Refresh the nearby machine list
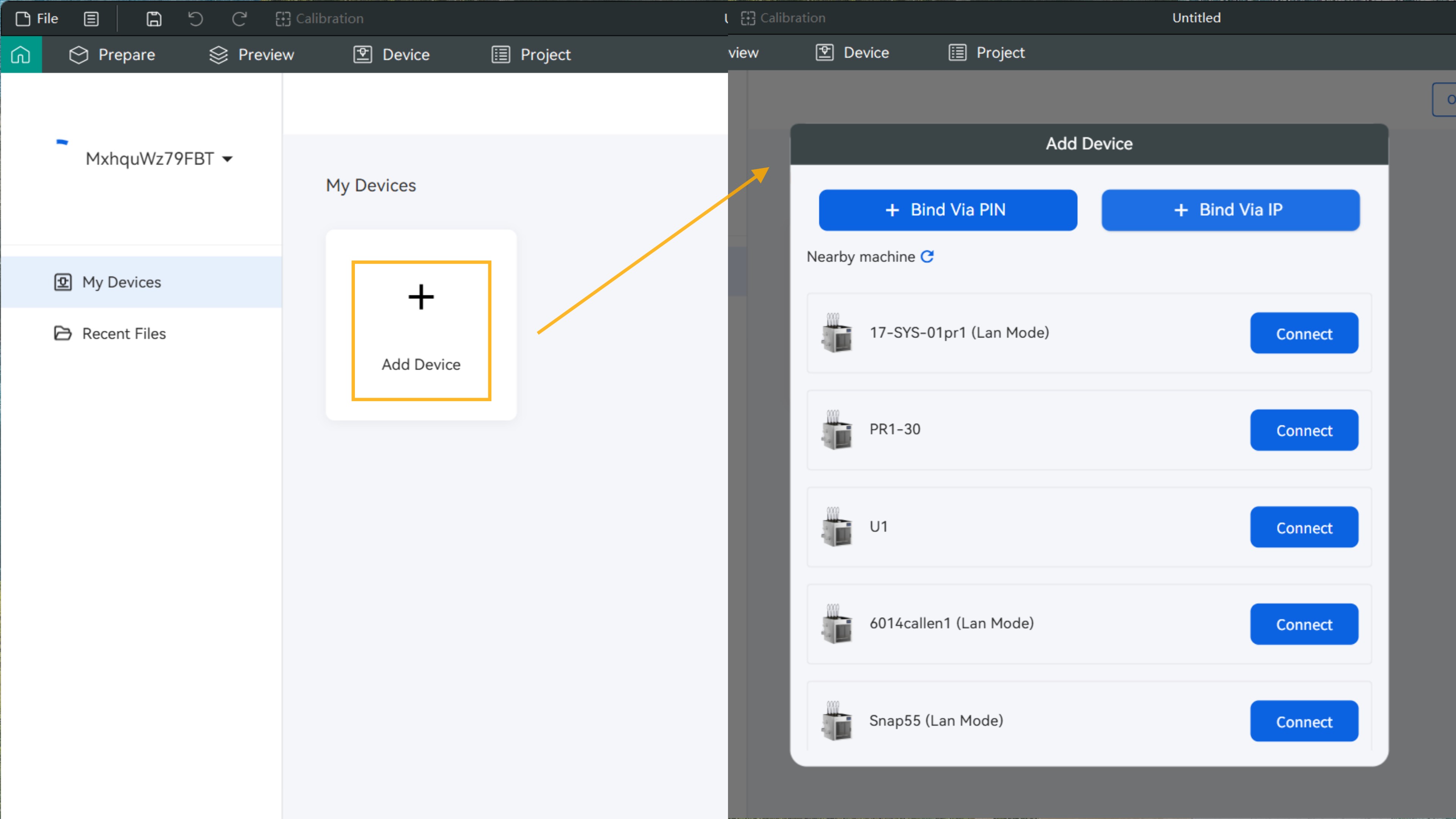This screenshot has width=1456, height=819. click(x=927, y=257)
